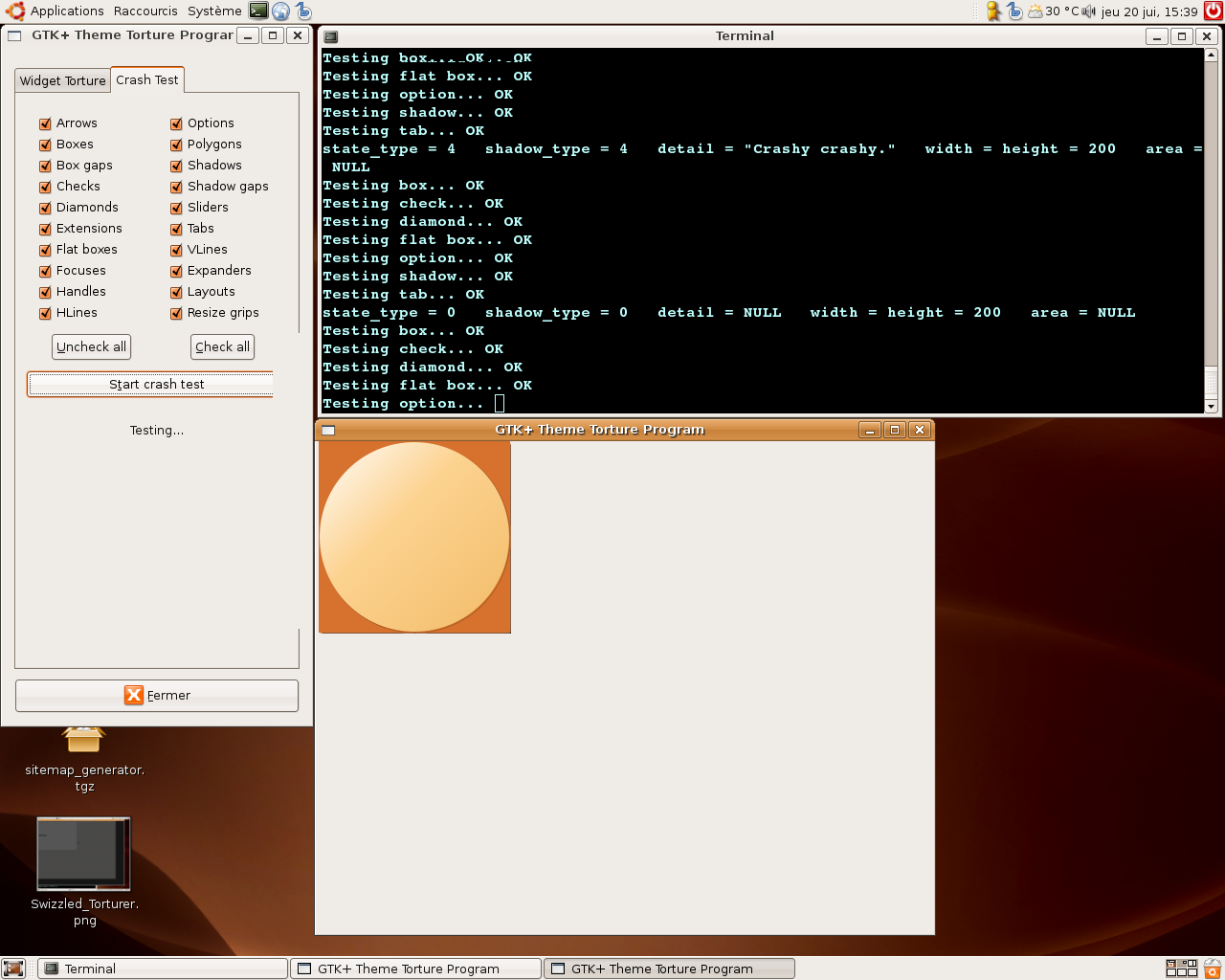This screenshot has height=980, width=1225.
Task: Click the weather applet showing 30 °C
Action: (1053, 11)
